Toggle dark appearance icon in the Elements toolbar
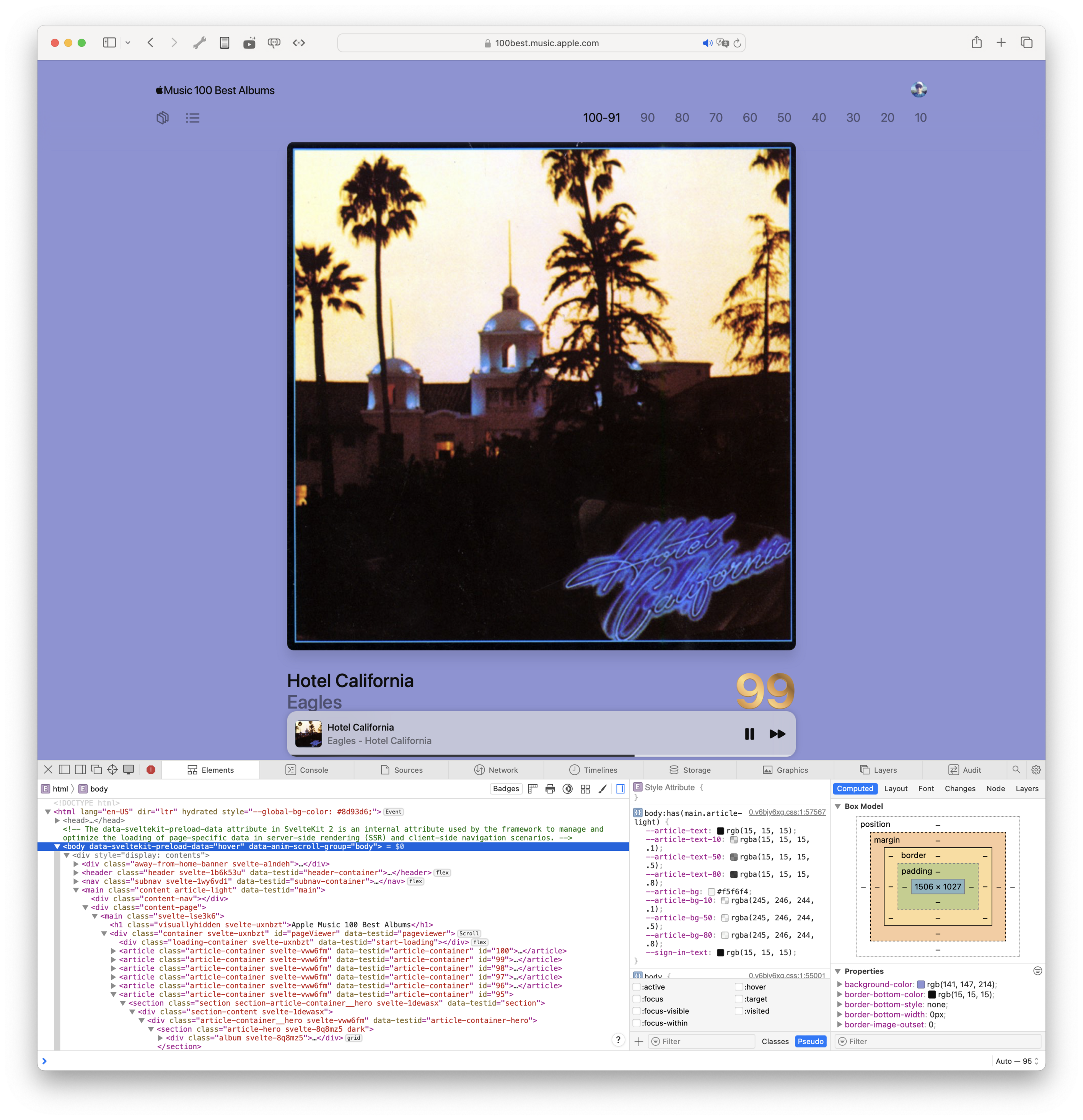This screenshot has height=1120, width=1083. click(x=568, y=788)
